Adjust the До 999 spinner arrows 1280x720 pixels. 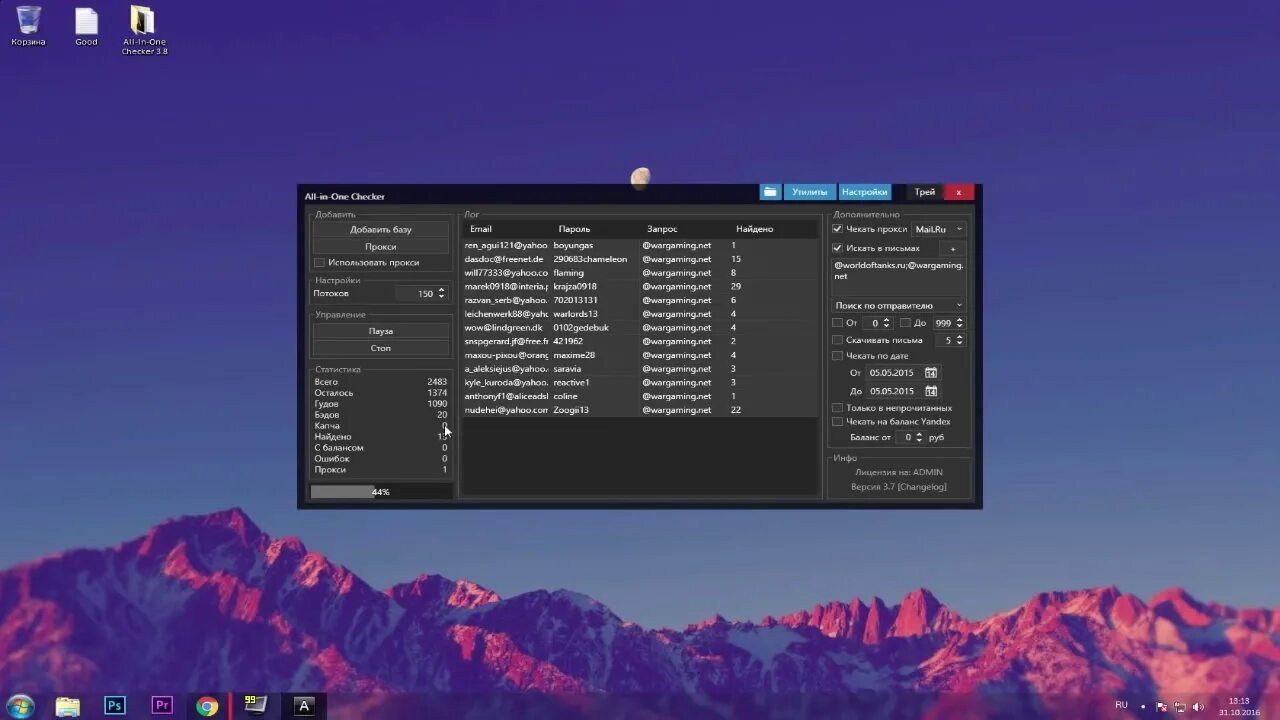[x=960, y=323]
